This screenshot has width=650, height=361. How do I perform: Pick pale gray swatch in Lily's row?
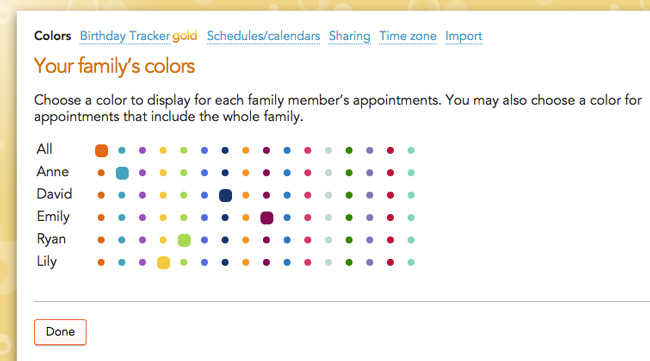pos(328,262)
